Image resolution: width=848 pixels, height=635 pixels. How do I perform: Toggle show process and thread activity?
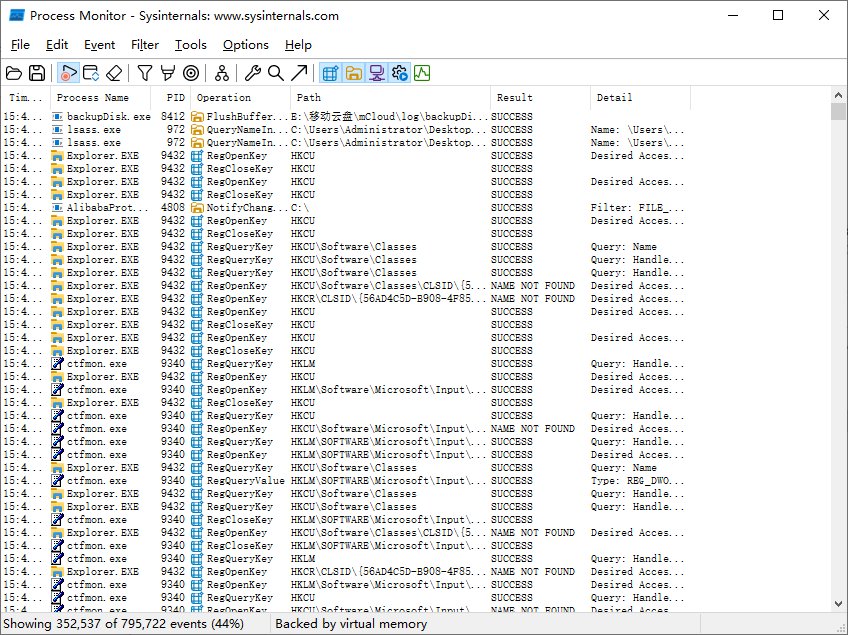pos(400,73)
